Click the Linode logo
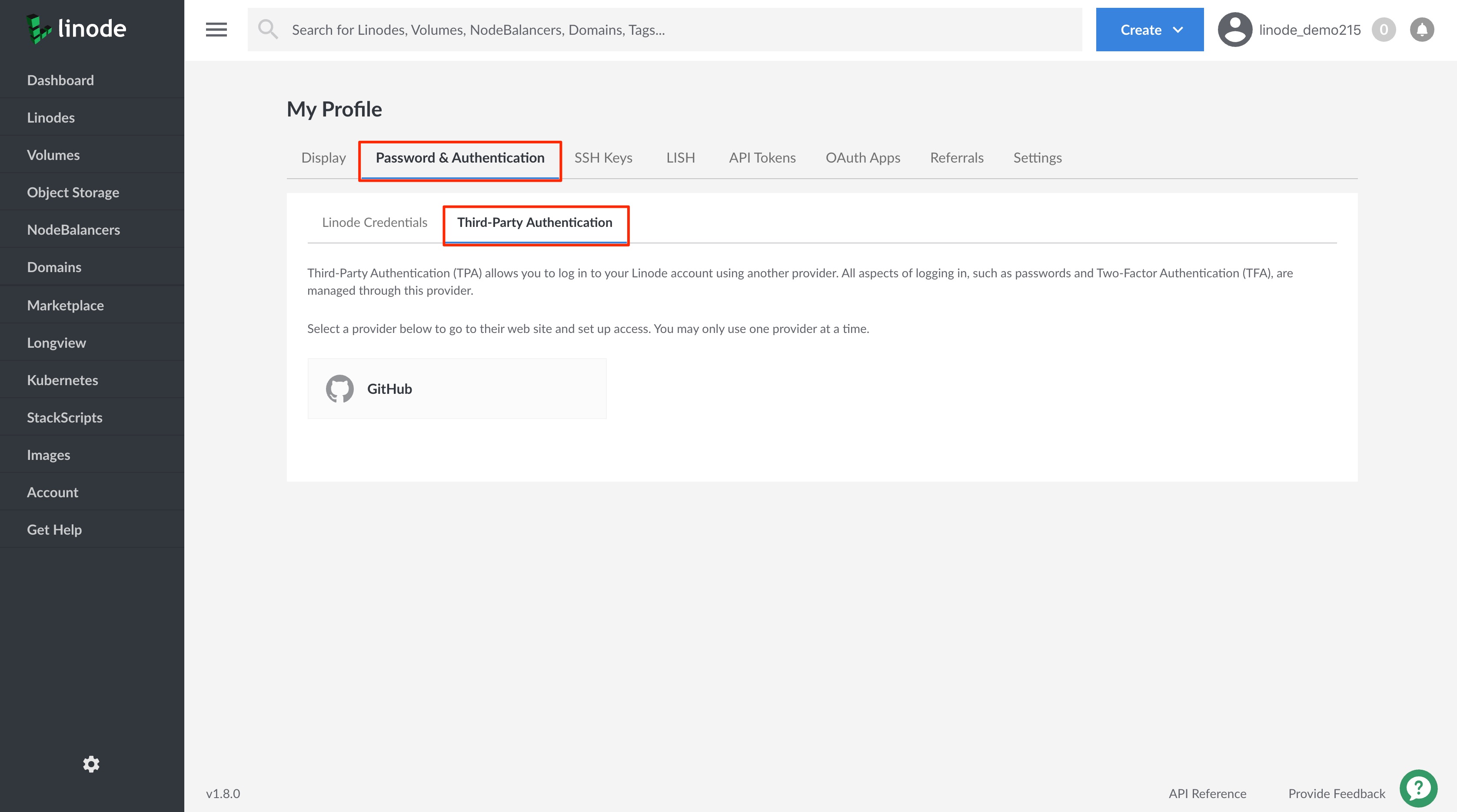The height and width of the screenshot is (812, 1457). [x=77, y=29]
